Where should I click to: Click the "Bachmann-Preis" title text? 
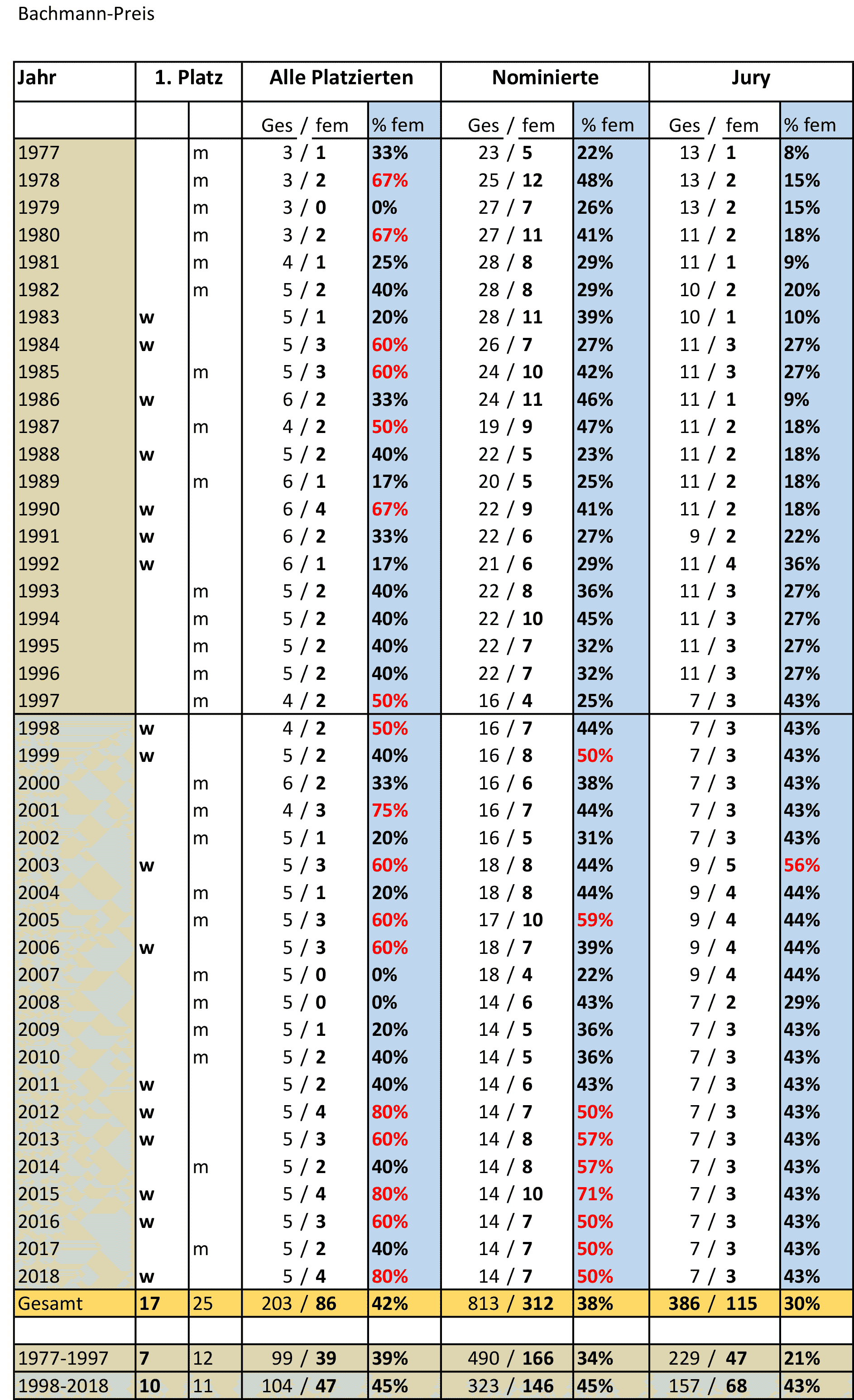86,14
